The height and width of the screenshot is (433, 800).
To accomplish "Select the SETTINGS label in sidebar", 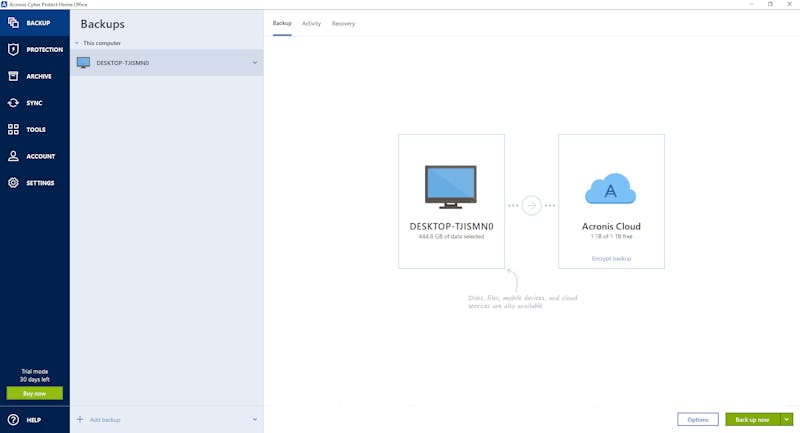I will (x=40, y=183).
